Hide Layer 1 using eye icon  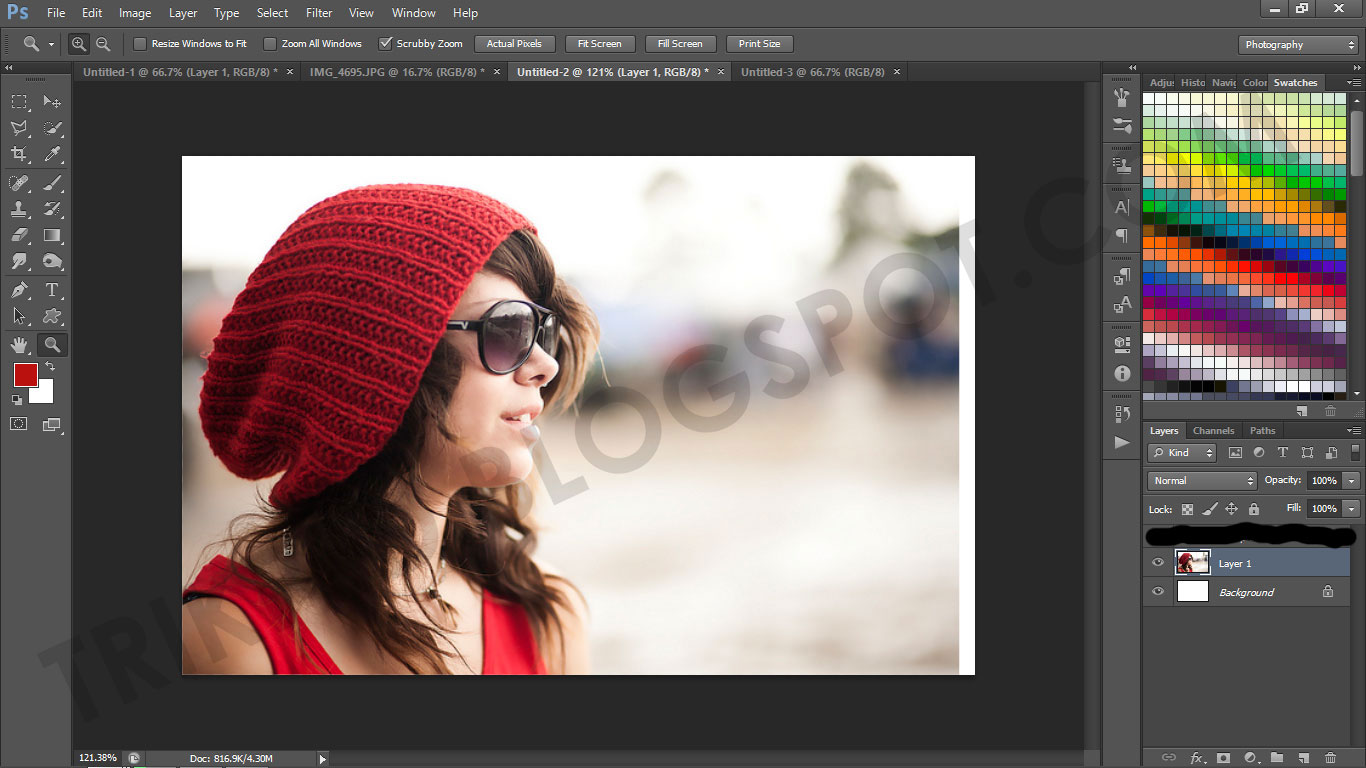tap(1158, 563)
